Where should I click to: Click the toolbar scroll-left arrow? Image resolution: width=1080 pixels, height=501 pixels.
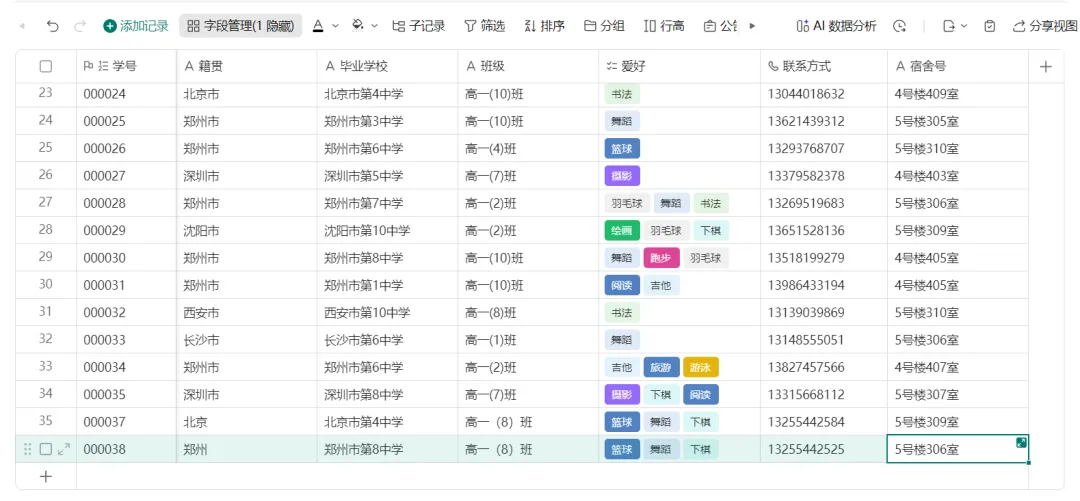point(22,26)
